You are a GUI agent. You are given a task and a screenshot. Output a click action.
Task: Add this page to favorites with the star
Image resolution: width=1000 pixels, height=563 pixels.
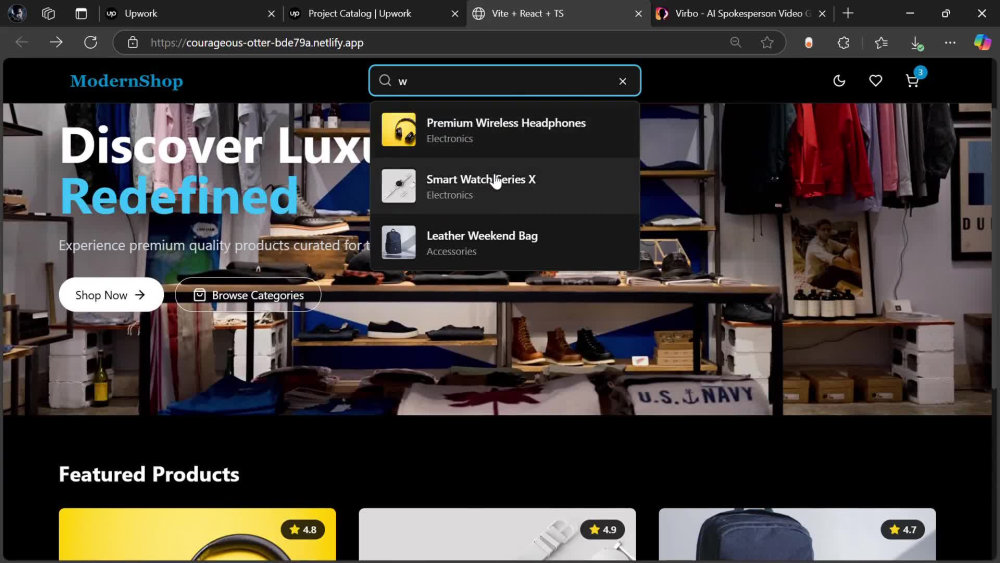click(767, 42)
